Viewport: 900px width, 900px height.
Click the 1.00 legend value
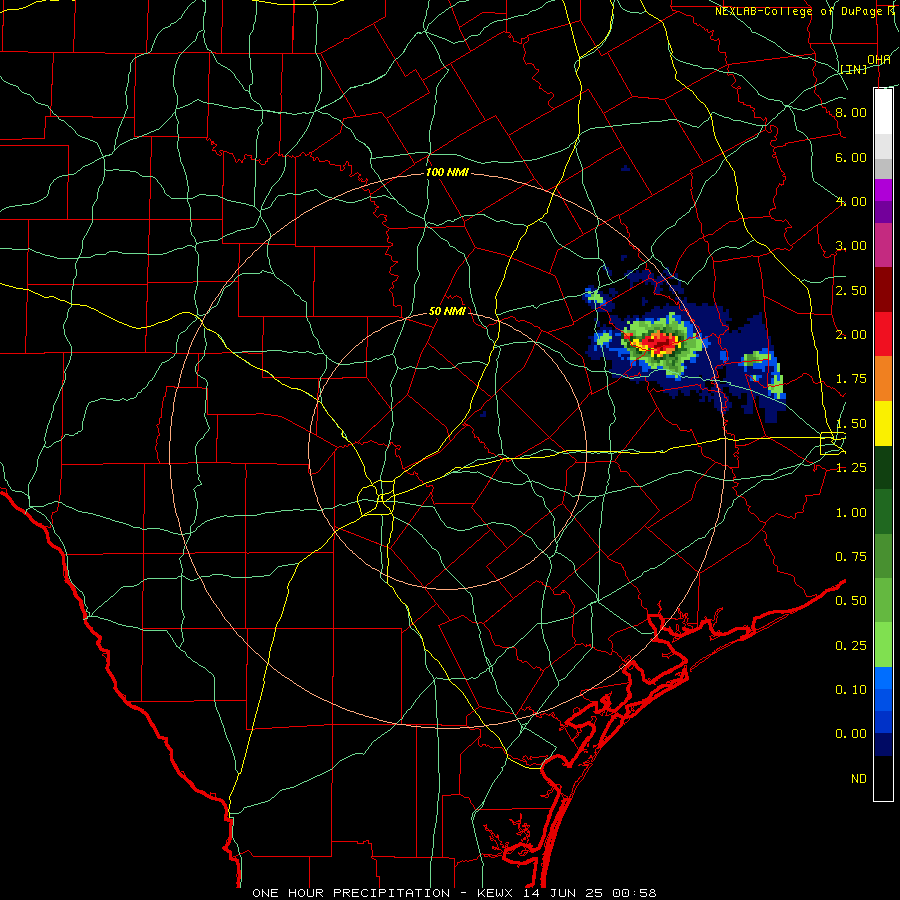click(851, 513)
